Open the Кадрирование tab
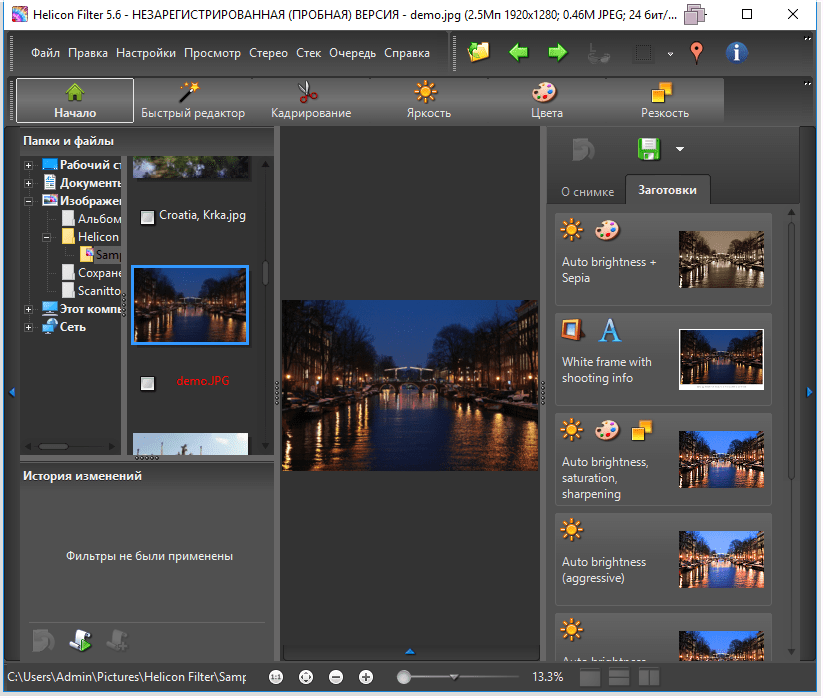823x699 pixels. click(x=311, y=100)
